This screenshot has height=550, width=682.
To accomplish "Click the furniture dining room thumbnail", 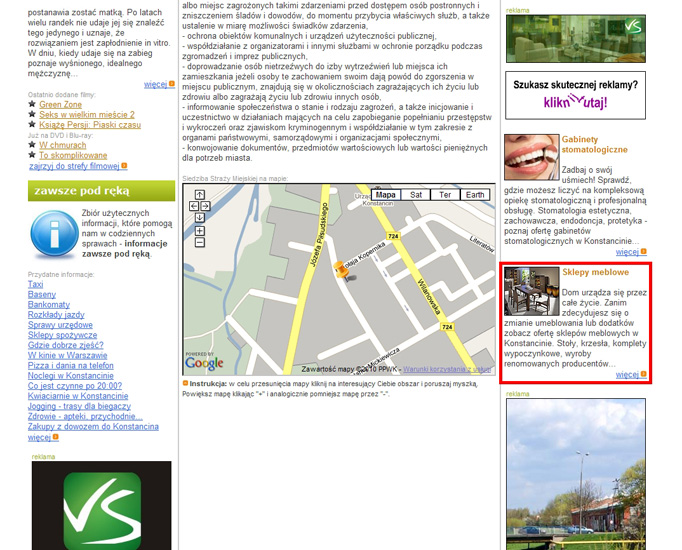I will coord(532,291).
